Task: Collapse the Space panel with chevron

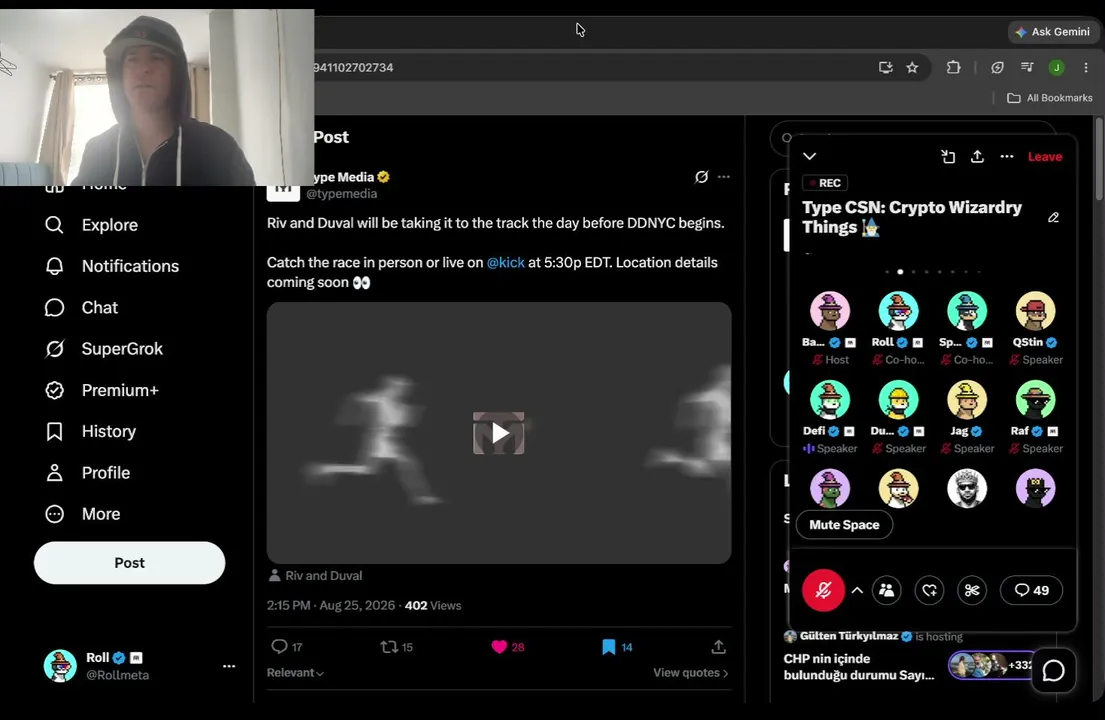Action: click(810, 156)
